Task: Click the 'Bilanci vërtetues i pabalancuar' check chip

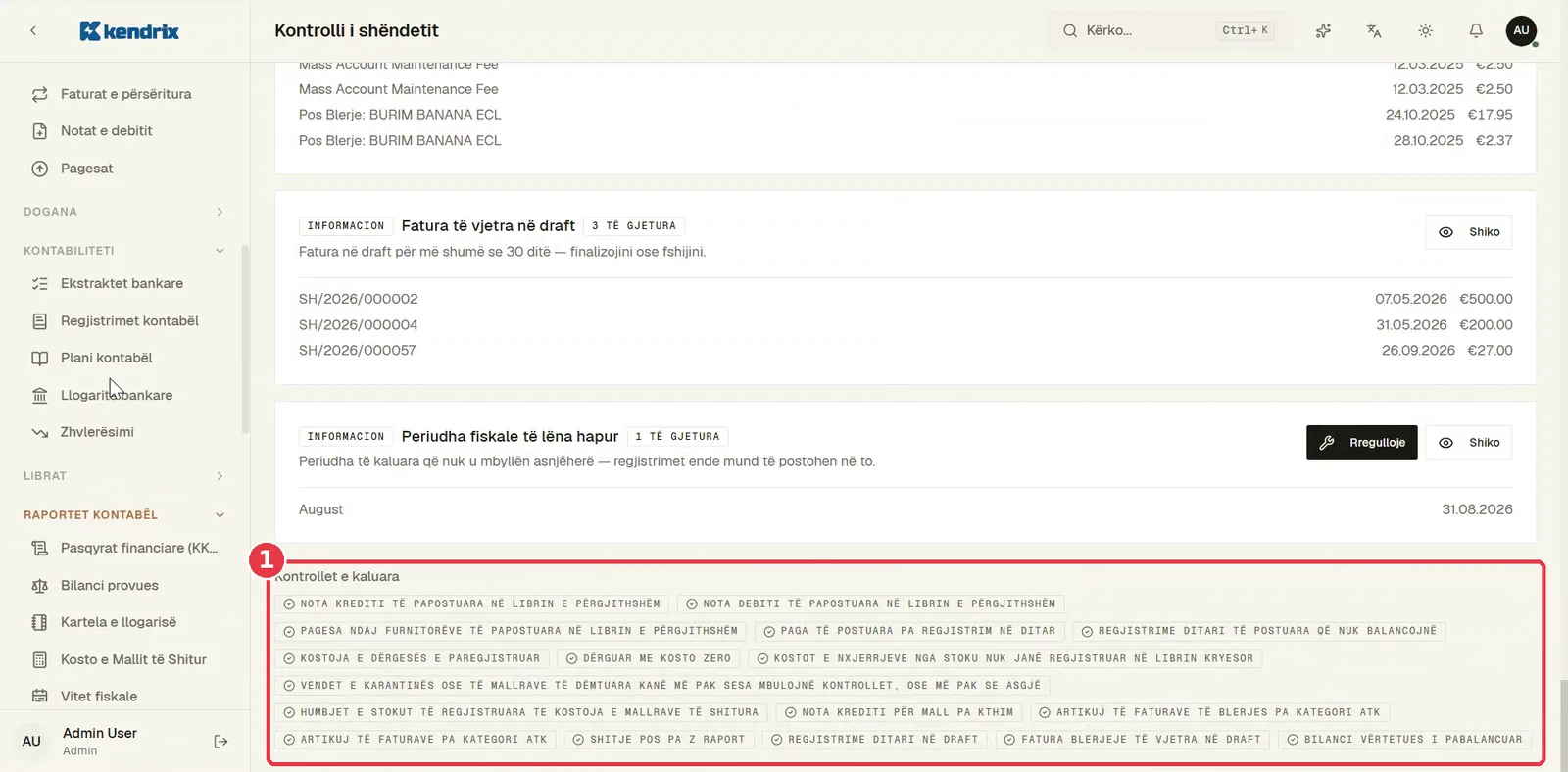Action: [x=1405, y=740]
